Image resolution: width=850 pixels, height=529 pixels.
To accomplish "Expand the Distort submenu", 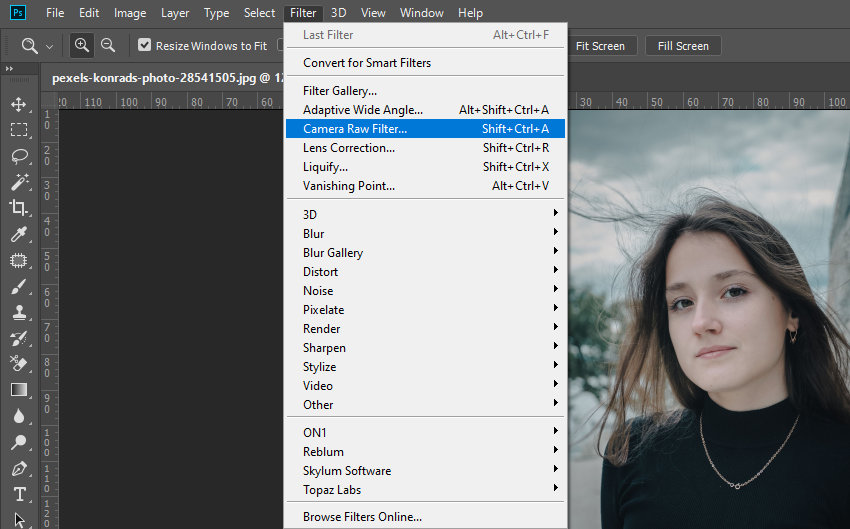I will [x=426, y=272].
